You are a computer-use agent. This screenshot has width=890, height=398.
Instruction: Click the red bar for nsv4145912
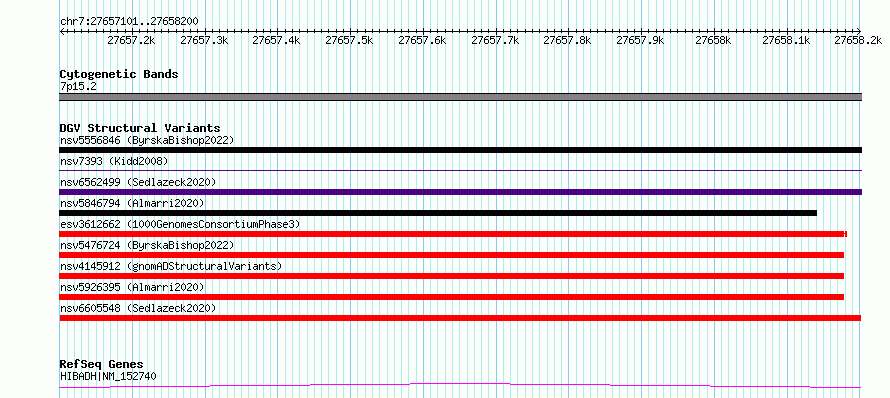pos(451,276)
